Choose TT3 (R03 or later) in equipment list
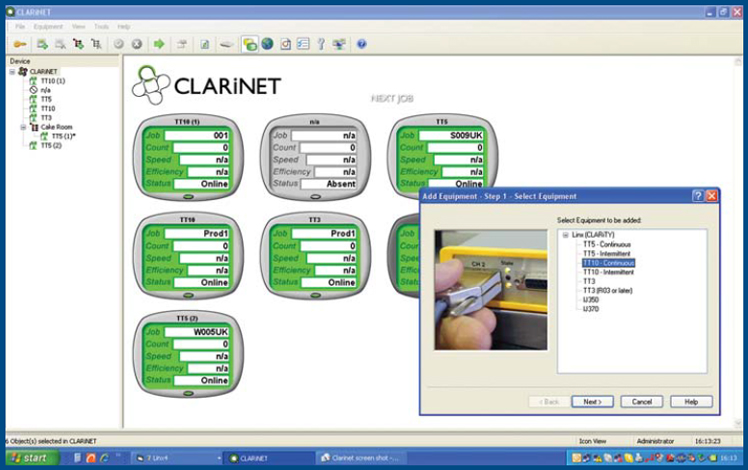 pyautogui.click(x=607, y=291)
